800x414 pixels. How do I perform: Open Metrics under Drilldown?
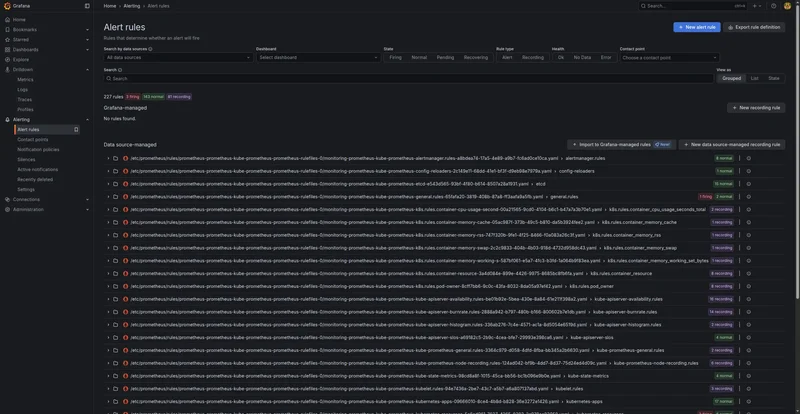[25, 80]
